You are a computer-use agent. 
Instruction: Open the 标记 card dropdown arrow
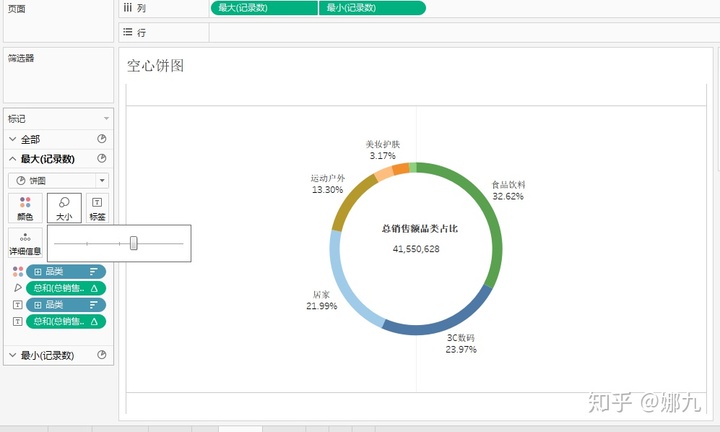tap(106, 118)
